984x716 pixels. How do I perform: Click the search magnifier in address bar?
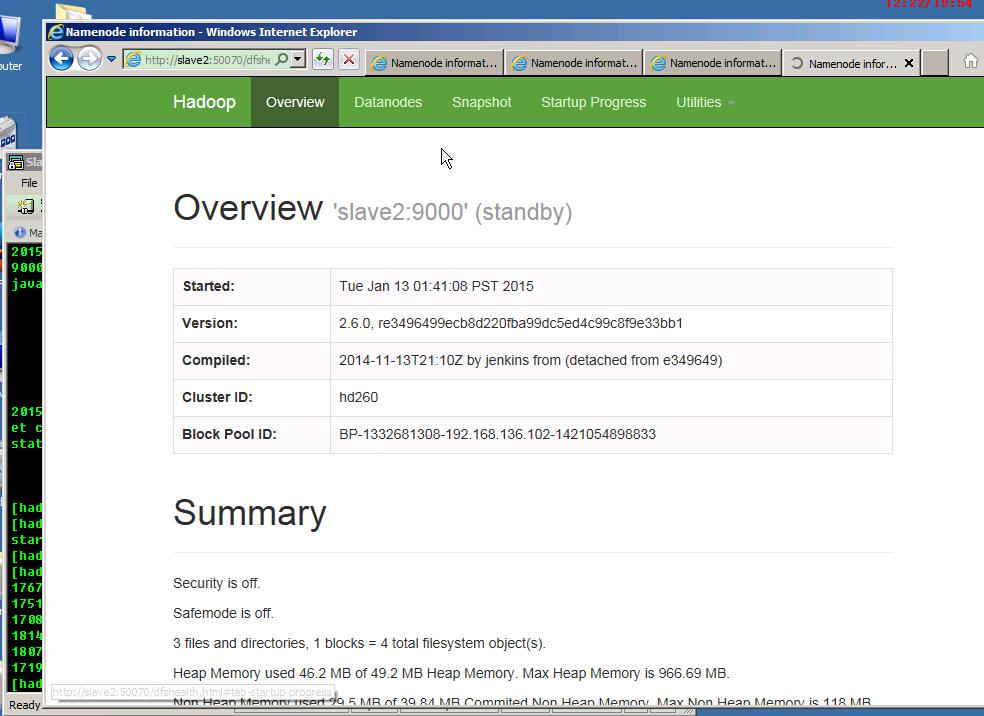[x=282, y=59]
